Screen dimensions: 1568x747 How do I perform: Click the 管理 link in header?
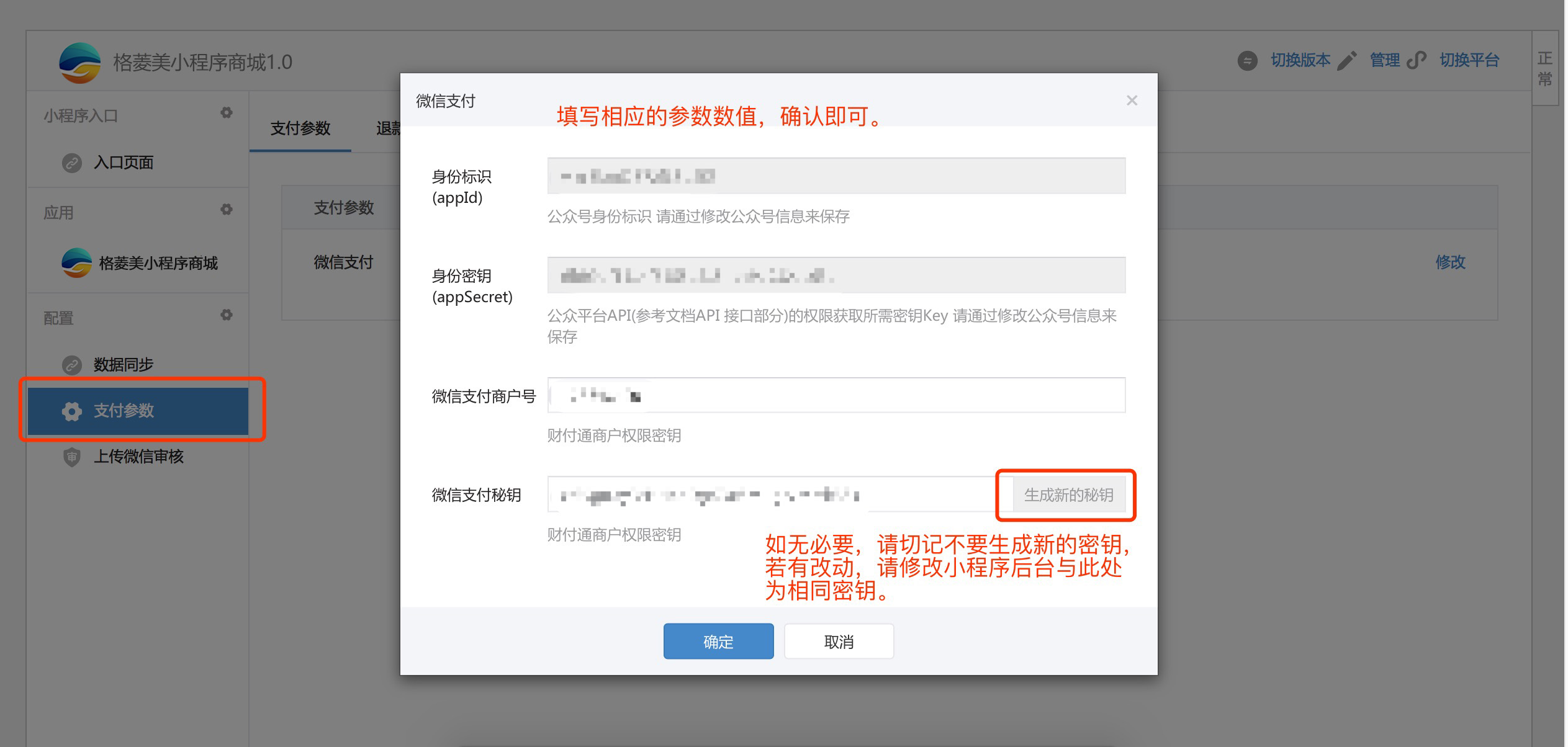pyautogui.click(x=1385, y=60)
